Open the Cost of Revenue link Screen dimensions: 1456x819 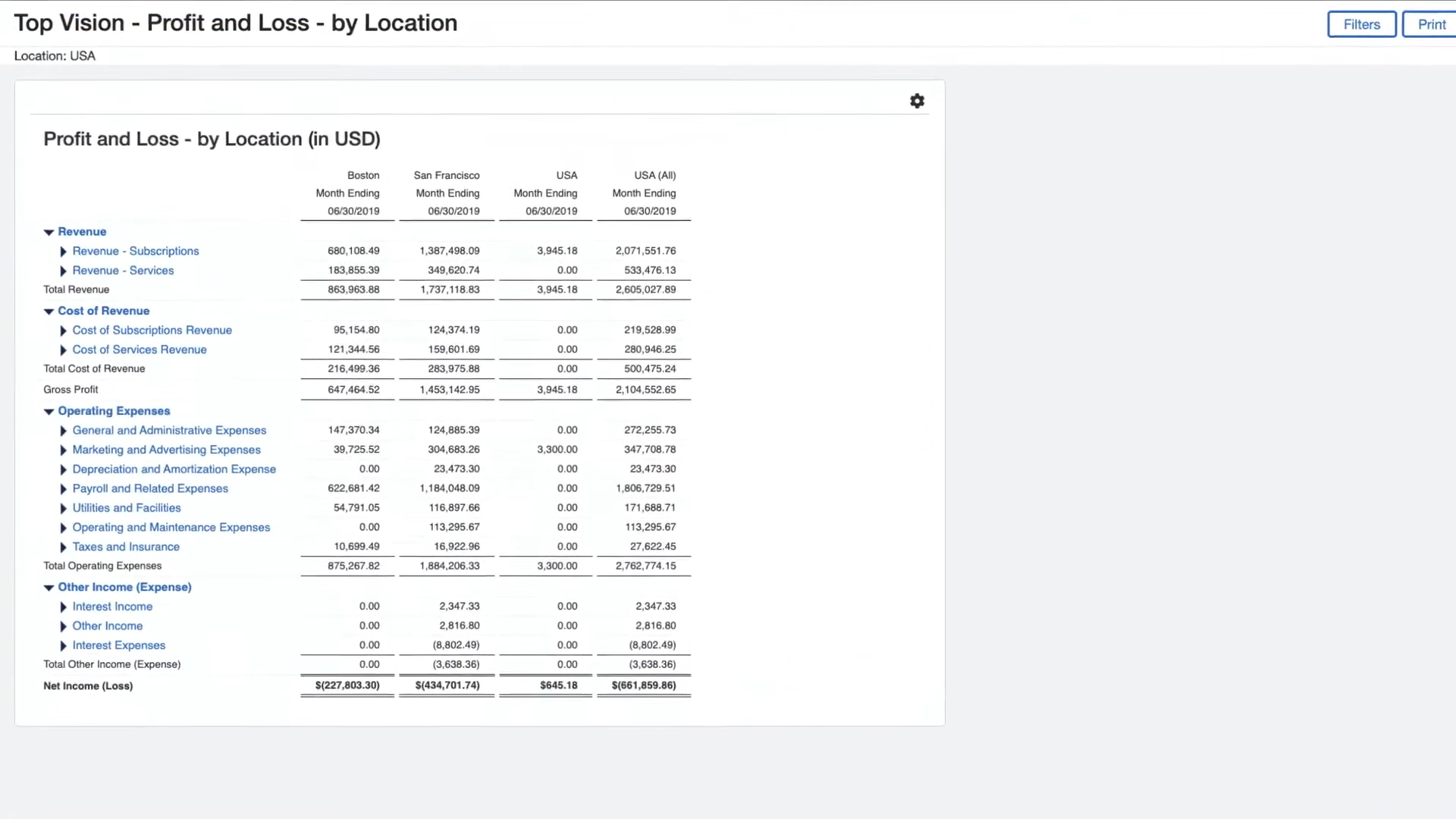click(x=104, y=311)
